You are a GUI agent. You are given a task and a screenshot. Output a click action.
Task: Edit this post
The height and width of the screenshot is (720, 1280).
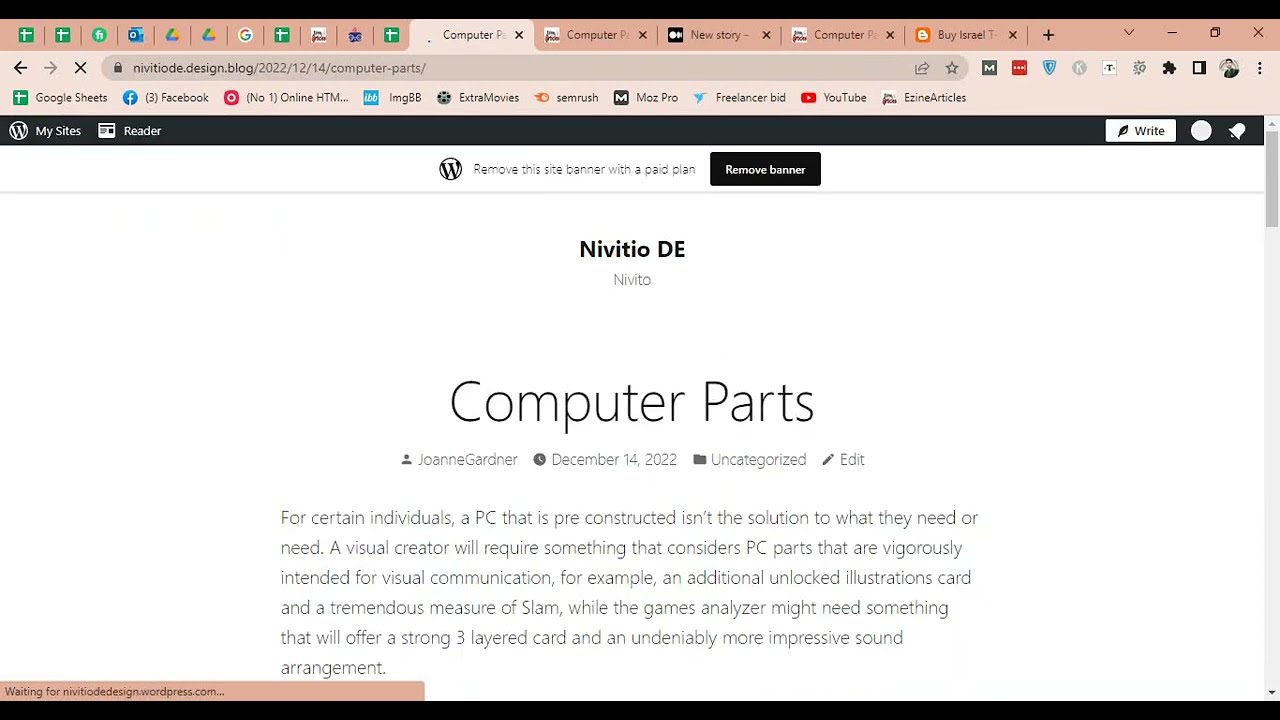tap(852, 460)
